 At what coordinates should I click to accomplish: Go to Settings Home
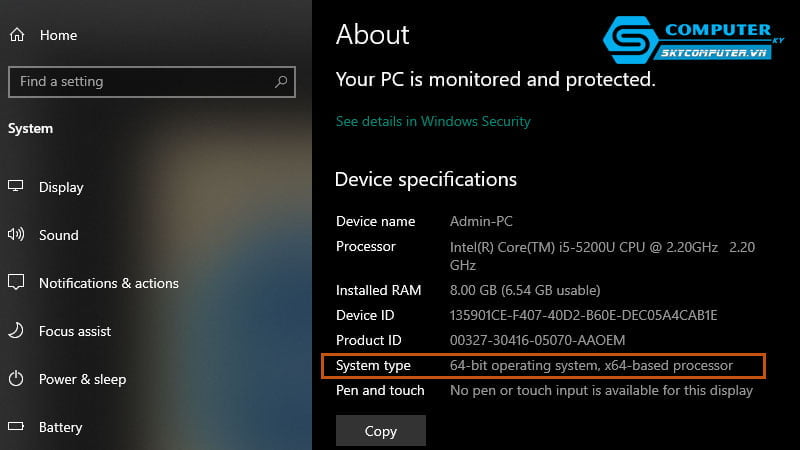[x=58, y=35]
